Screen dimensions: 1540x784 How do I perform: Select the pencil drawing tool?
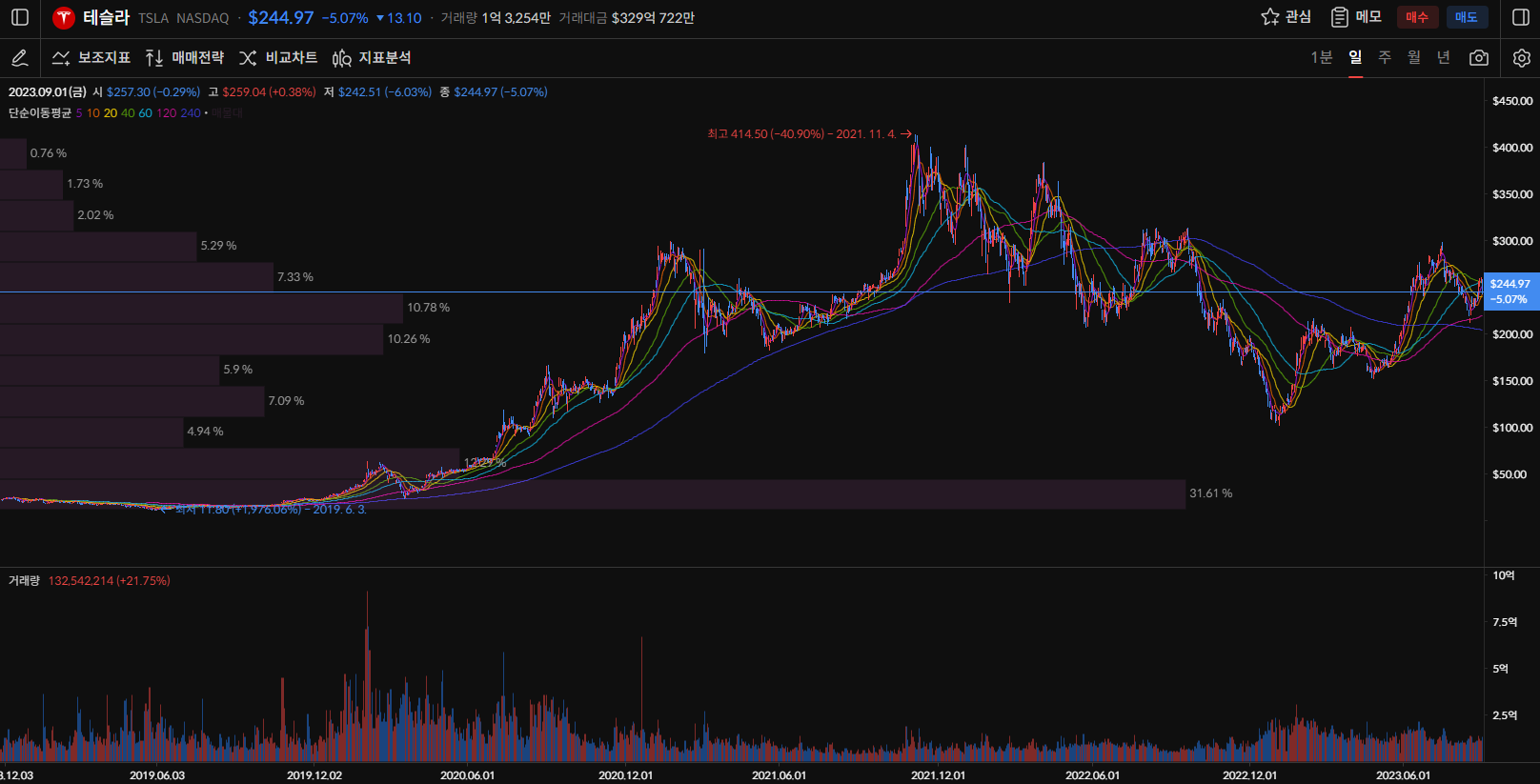coord(19,58)
